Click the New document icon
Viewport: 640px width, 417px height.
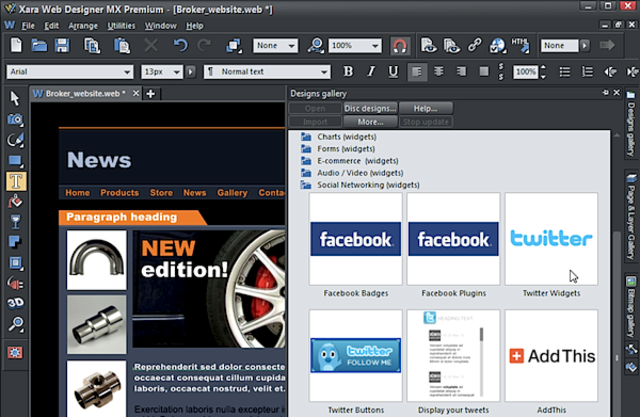coord(16,45)
